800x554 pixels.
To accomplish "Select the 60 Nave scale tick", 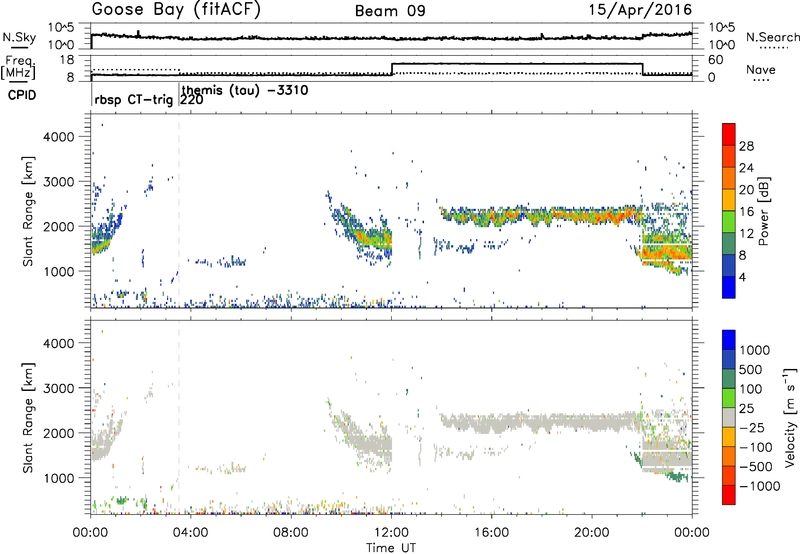I will point(716,60).
